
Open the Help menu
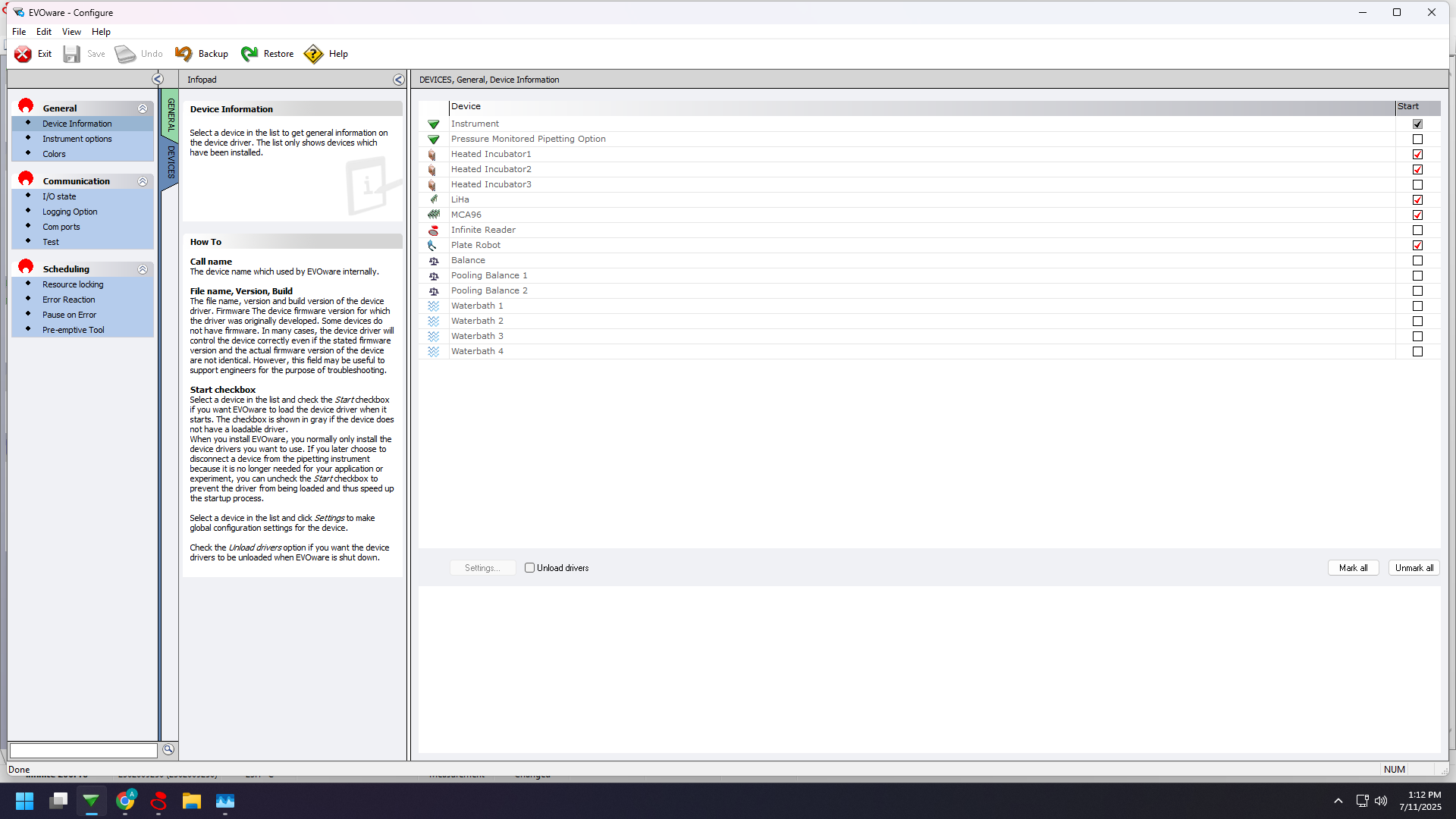101,32
